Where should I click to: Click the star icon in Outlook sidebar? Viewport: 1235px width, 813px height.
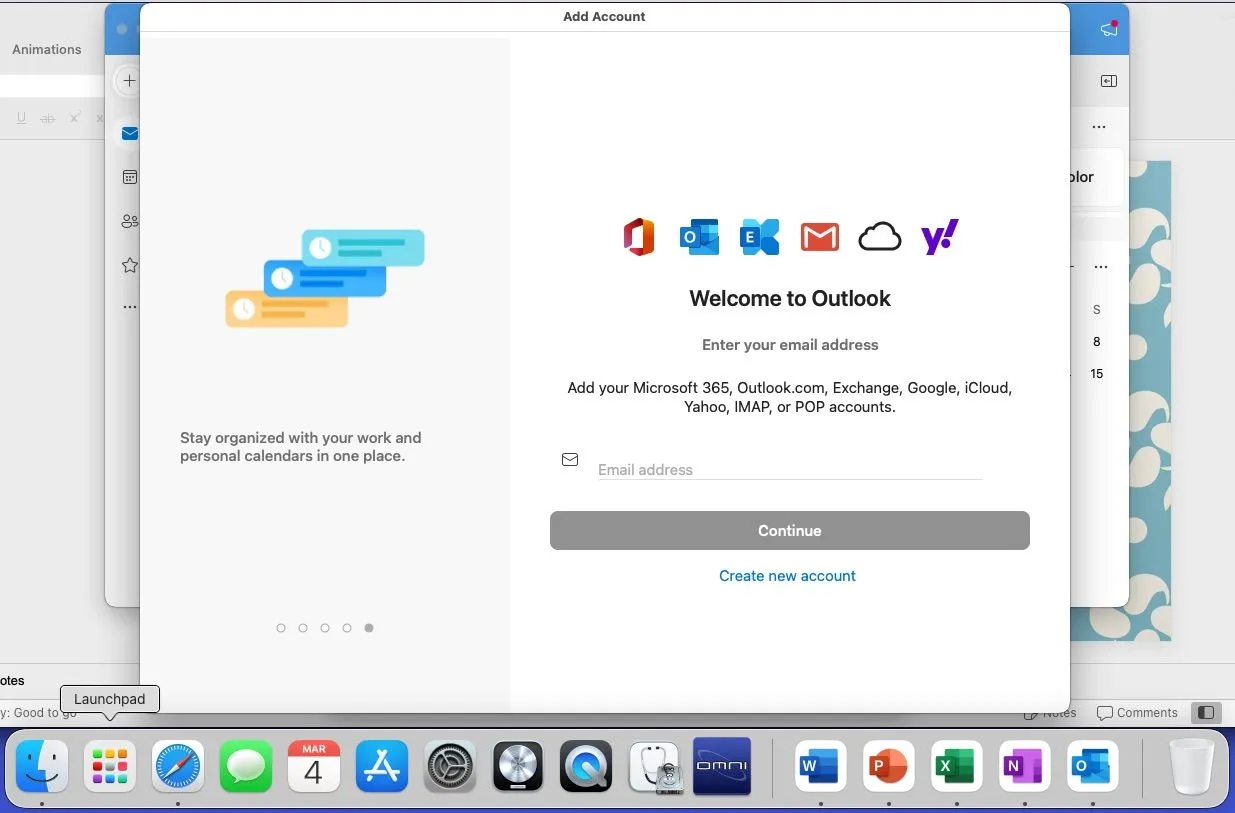pos(129,265)
